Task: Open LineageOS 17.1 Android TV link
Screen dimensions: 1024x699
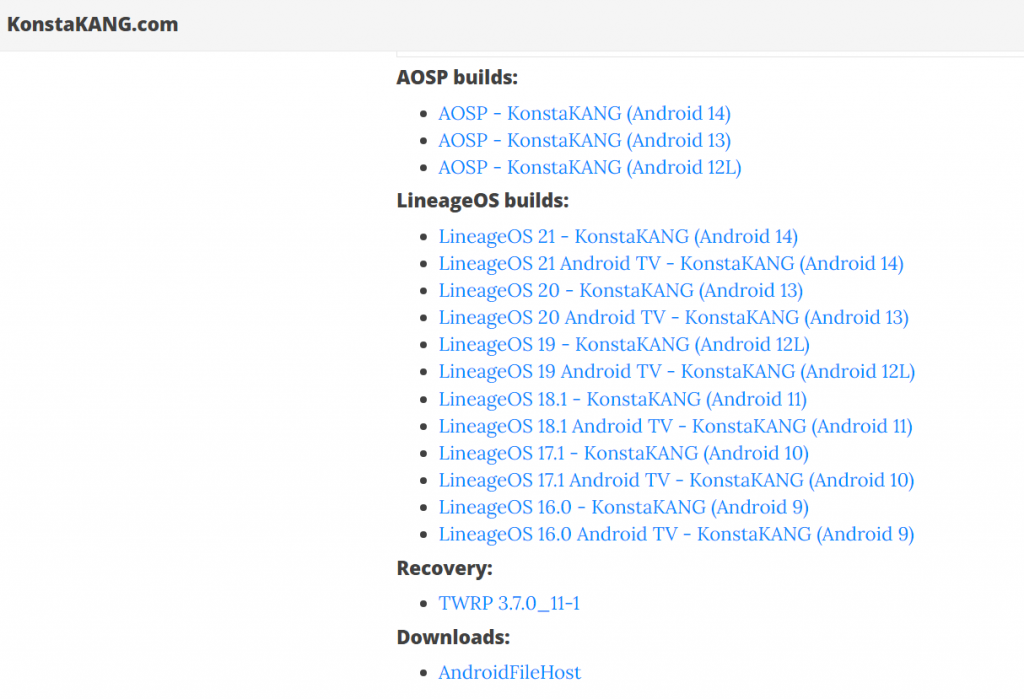Action: 676,480
